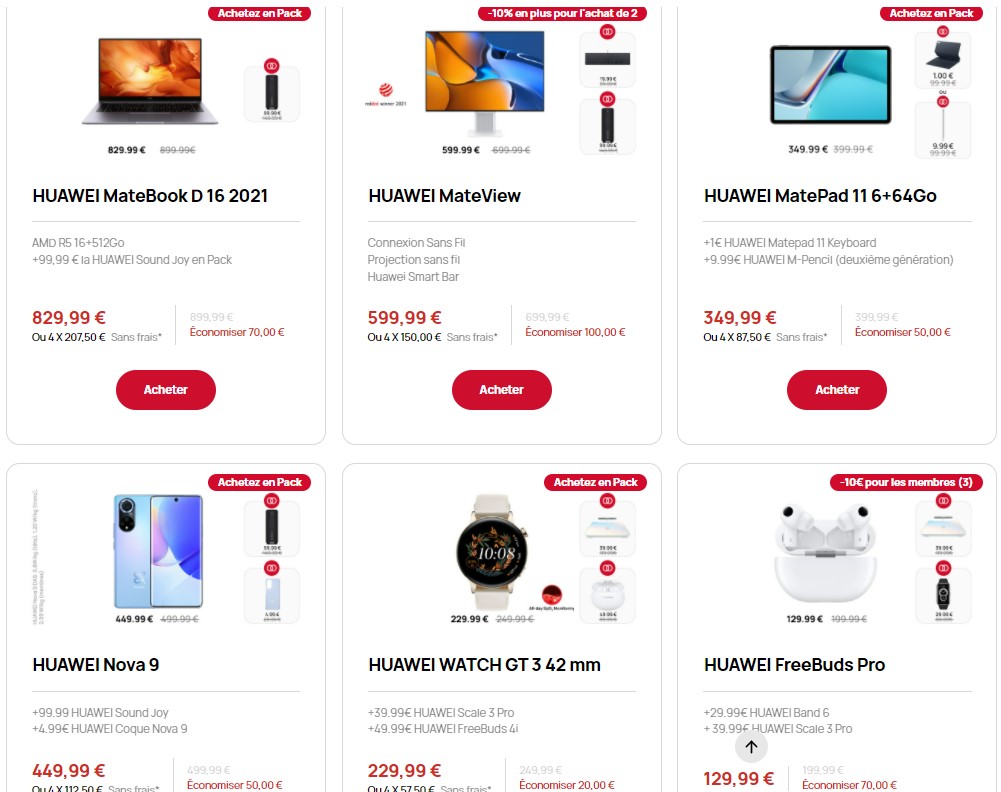This screenshot has height=792, width=1001.
Task: Click Acheter for HUAWEI MateView
Action: 501,390
